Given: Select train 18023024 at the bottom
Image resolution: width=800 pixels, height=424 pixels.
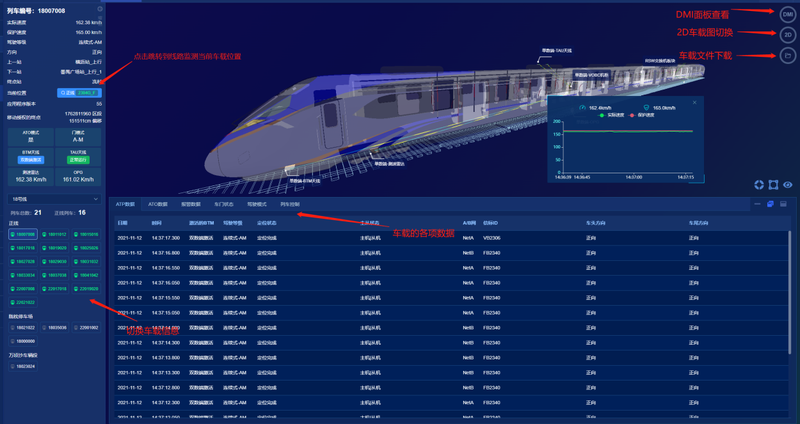Looking at the screenshot, I should click(x=23, y=366).
